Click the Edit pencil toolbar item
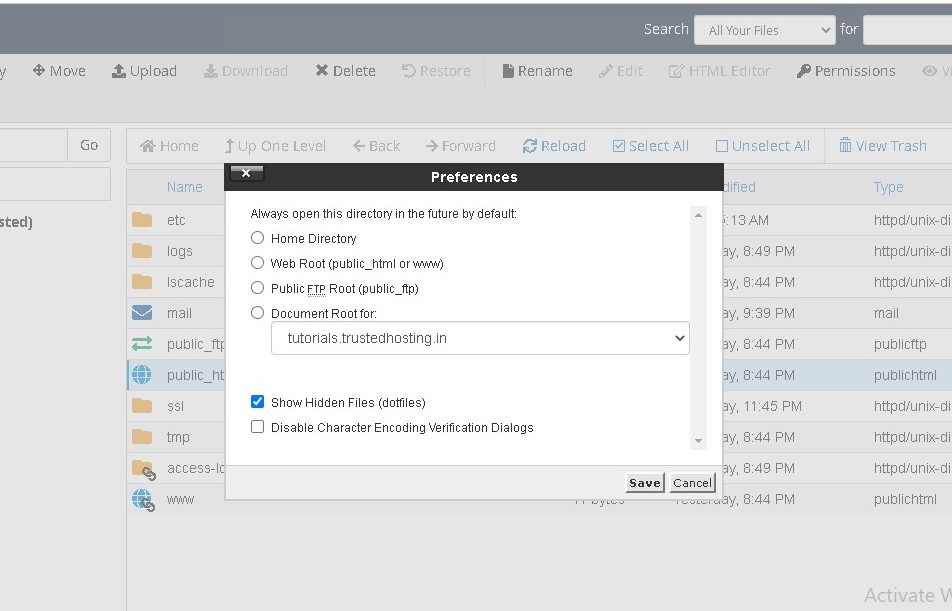952x611 pixels. pyautogui.click(x=620, y=71)
